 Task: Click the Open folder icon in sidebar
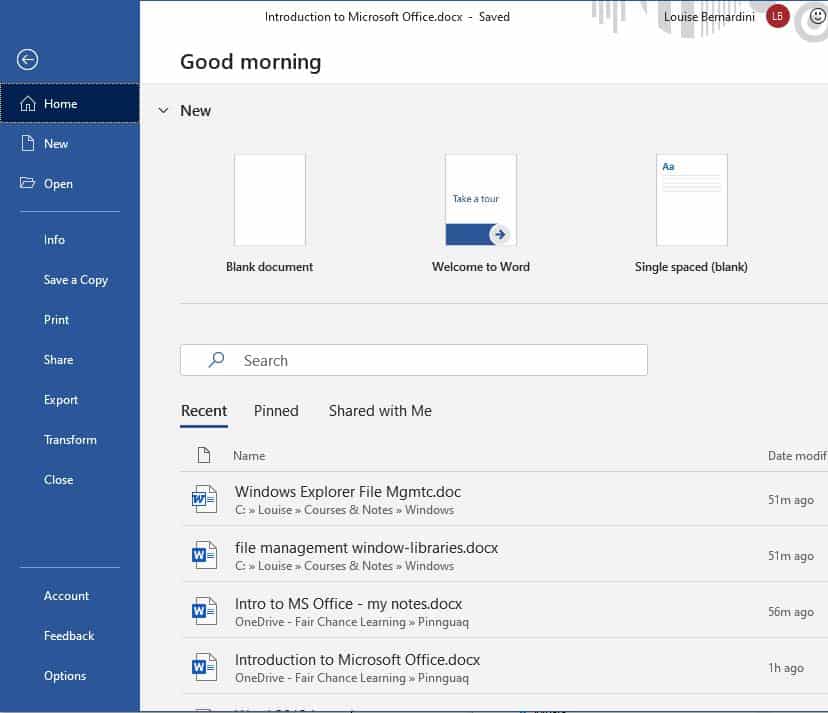pos(27,183)
